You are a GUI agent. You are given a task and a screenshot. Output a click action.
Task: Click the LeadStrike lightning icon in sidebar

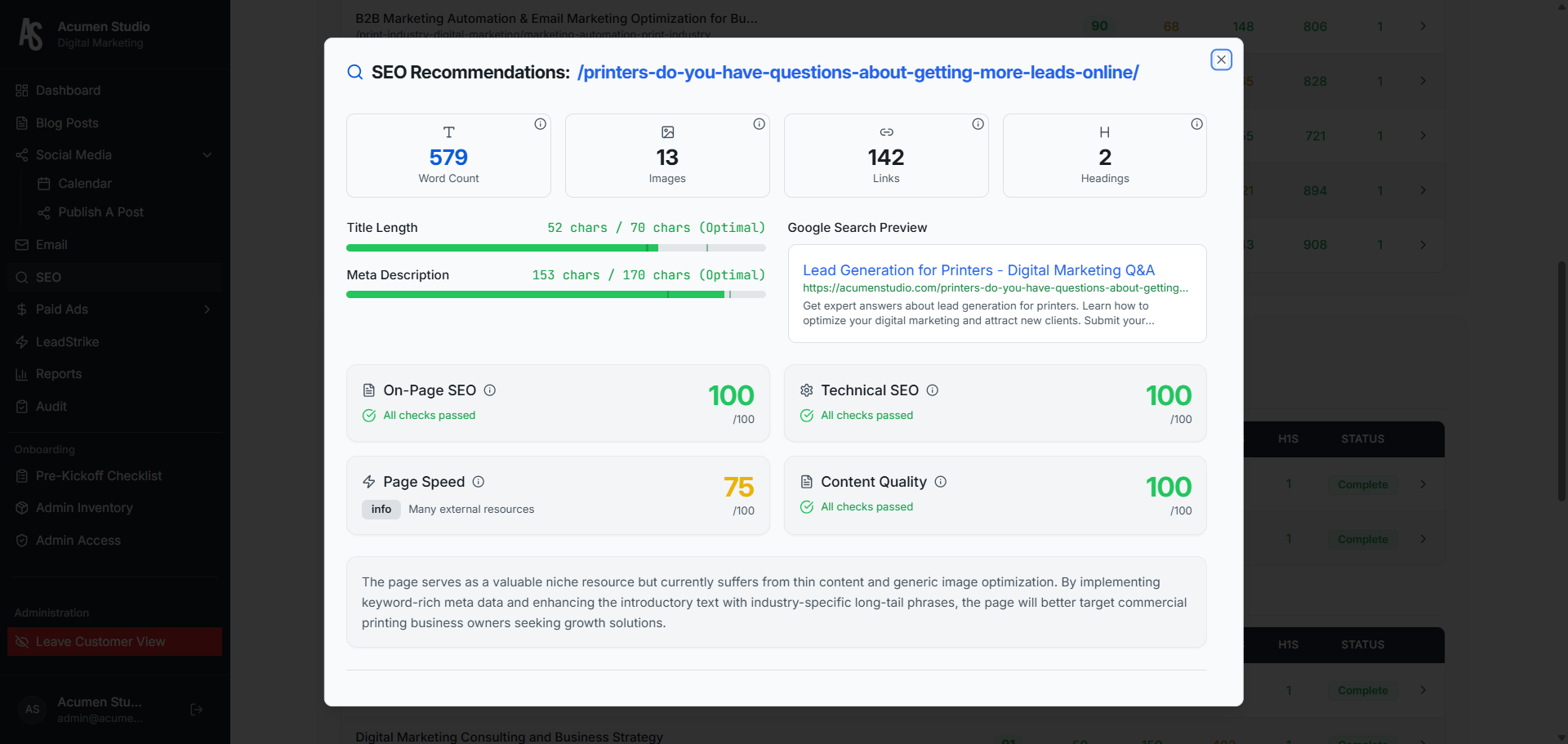pos(22,342)
